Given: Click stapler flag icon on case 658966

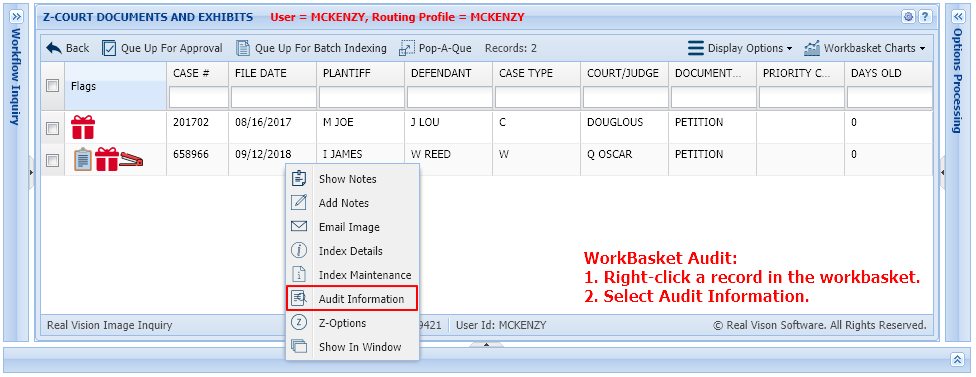Looking at the screenshot, I should 131,160.
